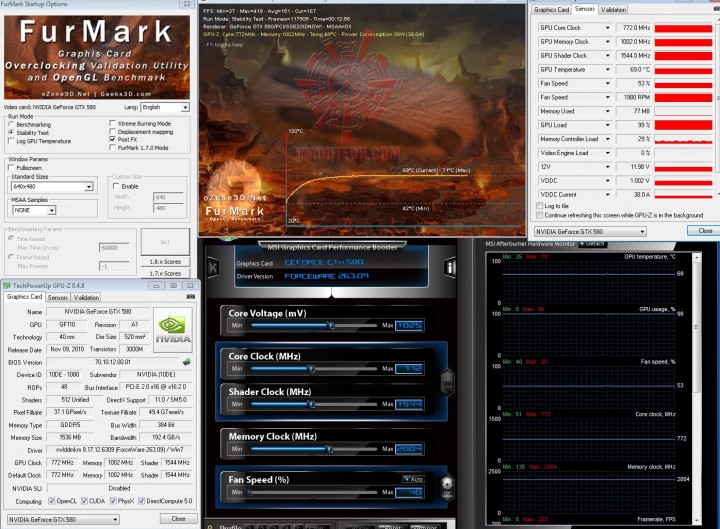Select Sensors tab in upper-right GPU-Z window
Viewport: 720px width, 529px height.
[x=585, y=9]
